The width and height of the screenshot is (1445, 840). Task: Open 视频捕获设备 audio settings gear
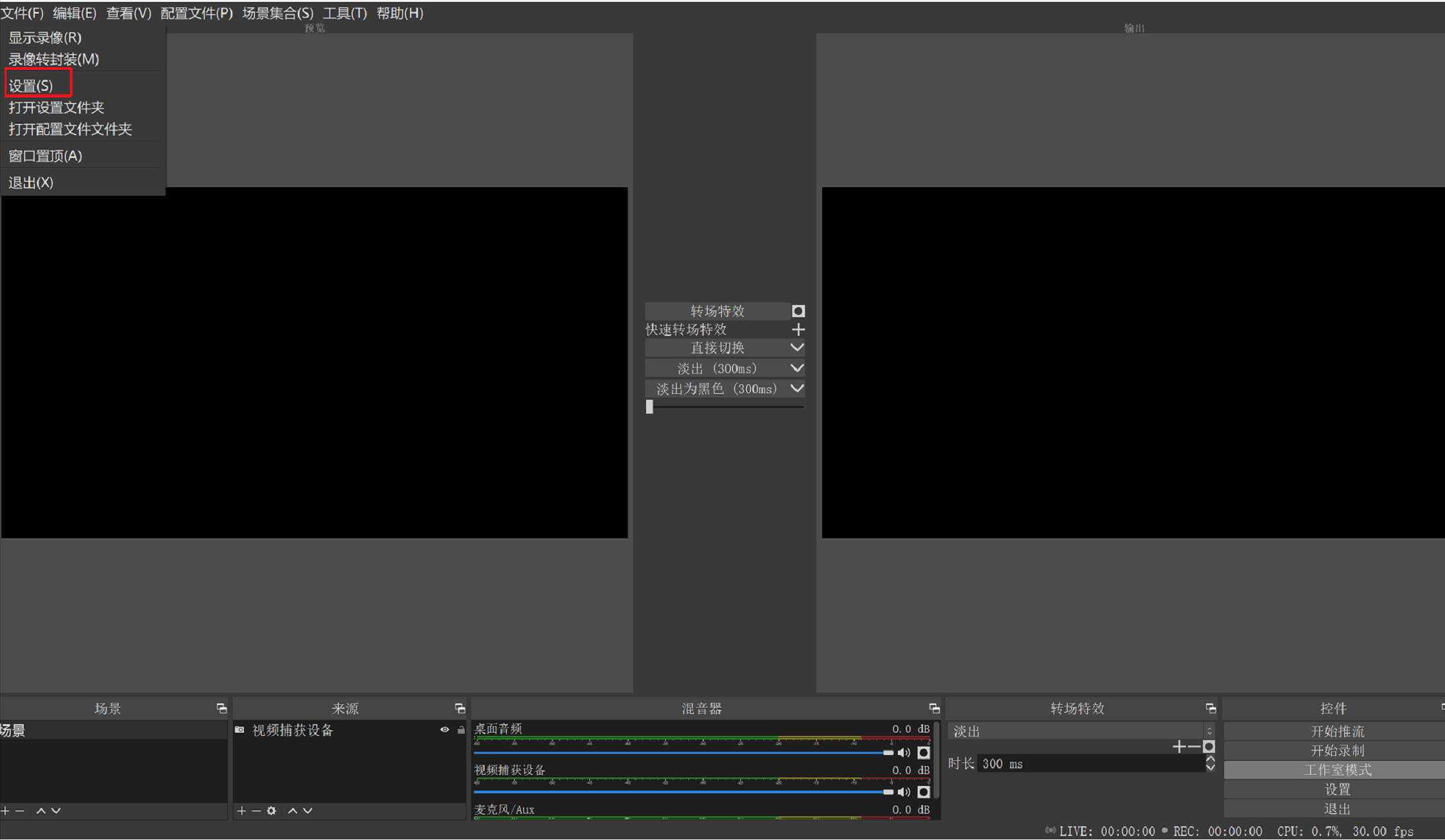(924, 792)
